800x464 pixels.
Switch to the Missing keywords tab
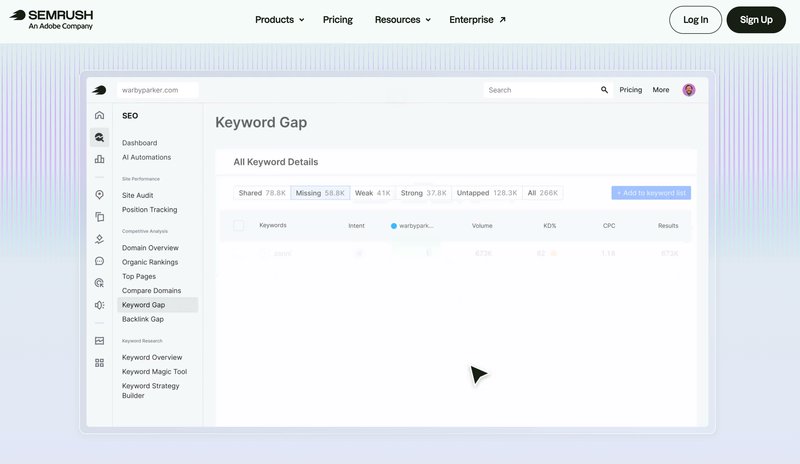click(x=320, y=193)
